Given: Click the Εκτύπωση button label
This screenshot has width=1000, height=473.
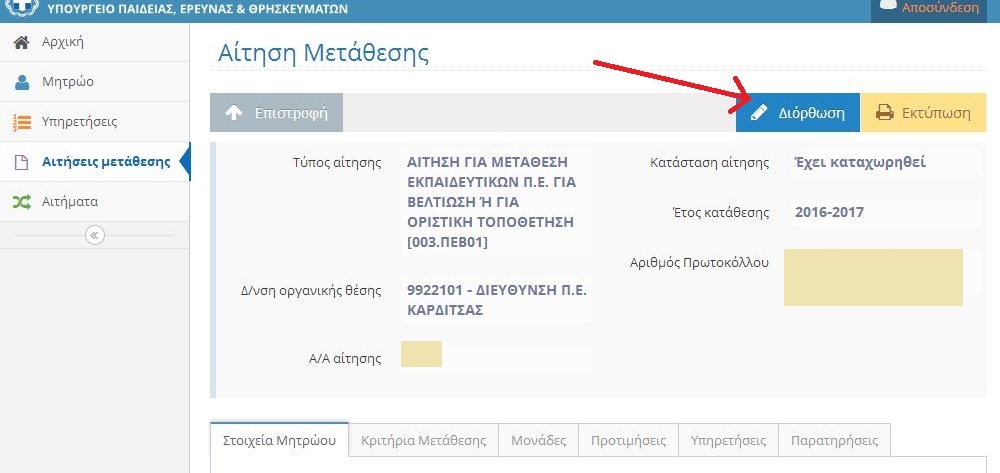Looking at the screenshot, I should (x=936, y=113).
